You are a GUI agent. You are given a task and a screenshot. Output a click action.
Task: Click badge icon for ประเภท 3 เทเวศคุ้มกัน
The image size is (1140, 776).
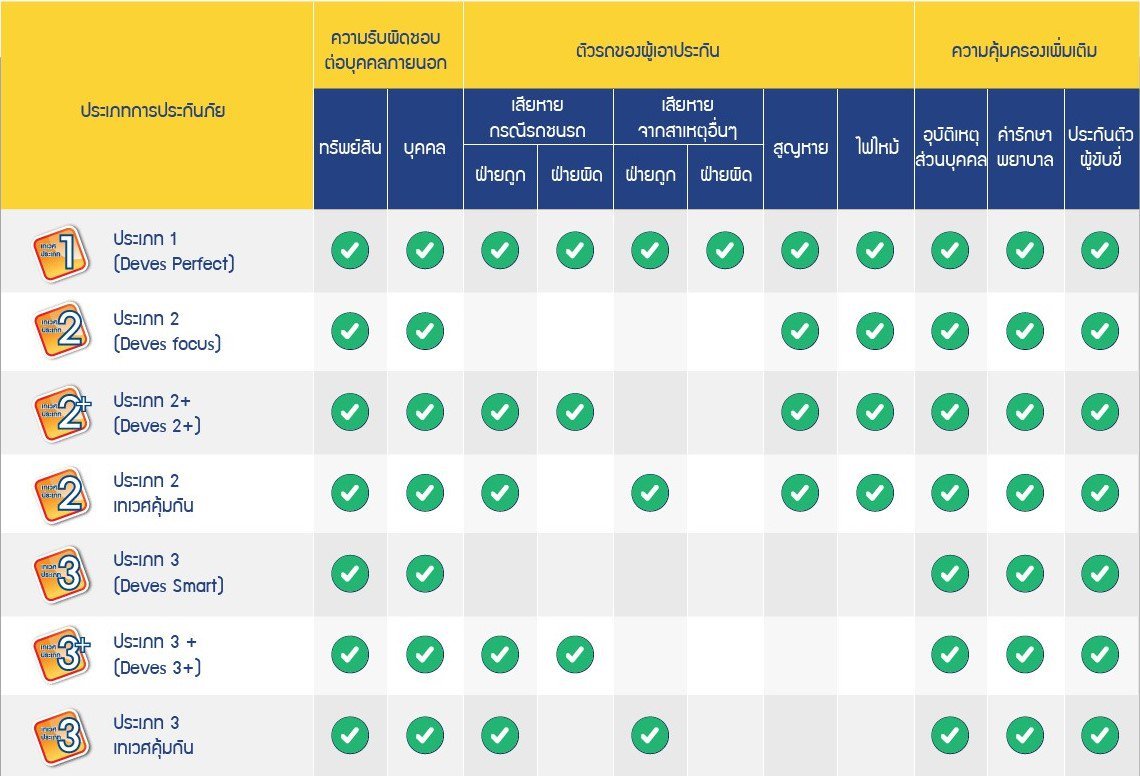[59, 735]
